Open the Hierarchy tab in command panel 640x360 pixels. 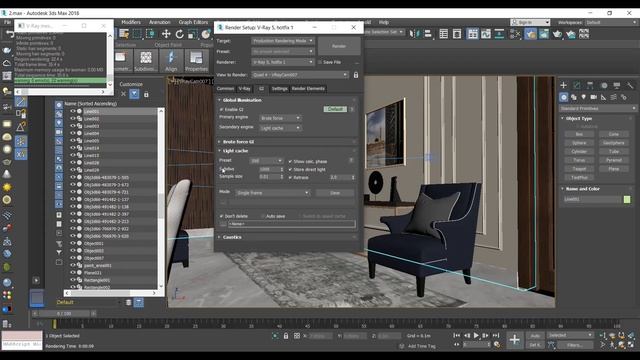coord(590,85)
